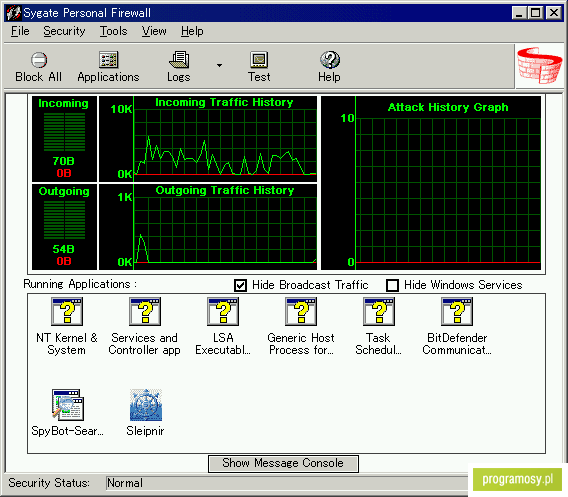Select the NT Kernel & System icon
The height and width of the screenshot is (497, 568).
coord(67,312)
